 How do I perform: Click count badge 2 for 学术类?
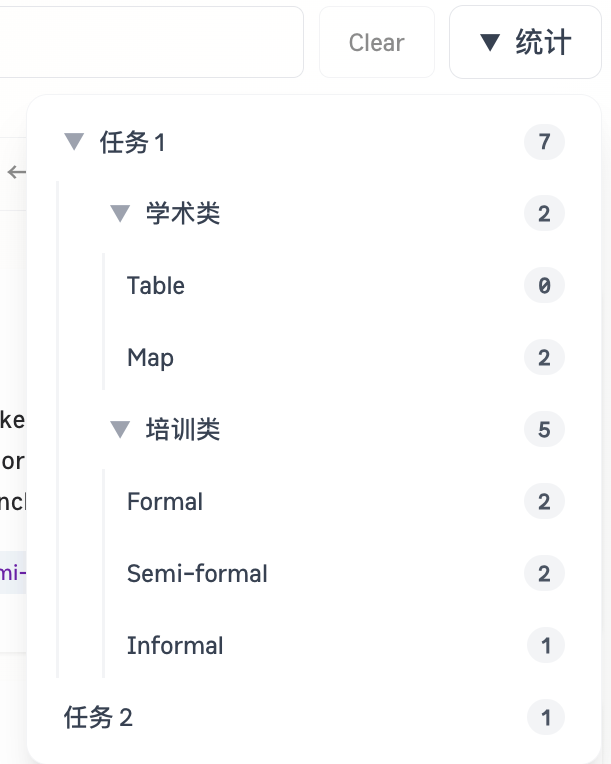544,213
